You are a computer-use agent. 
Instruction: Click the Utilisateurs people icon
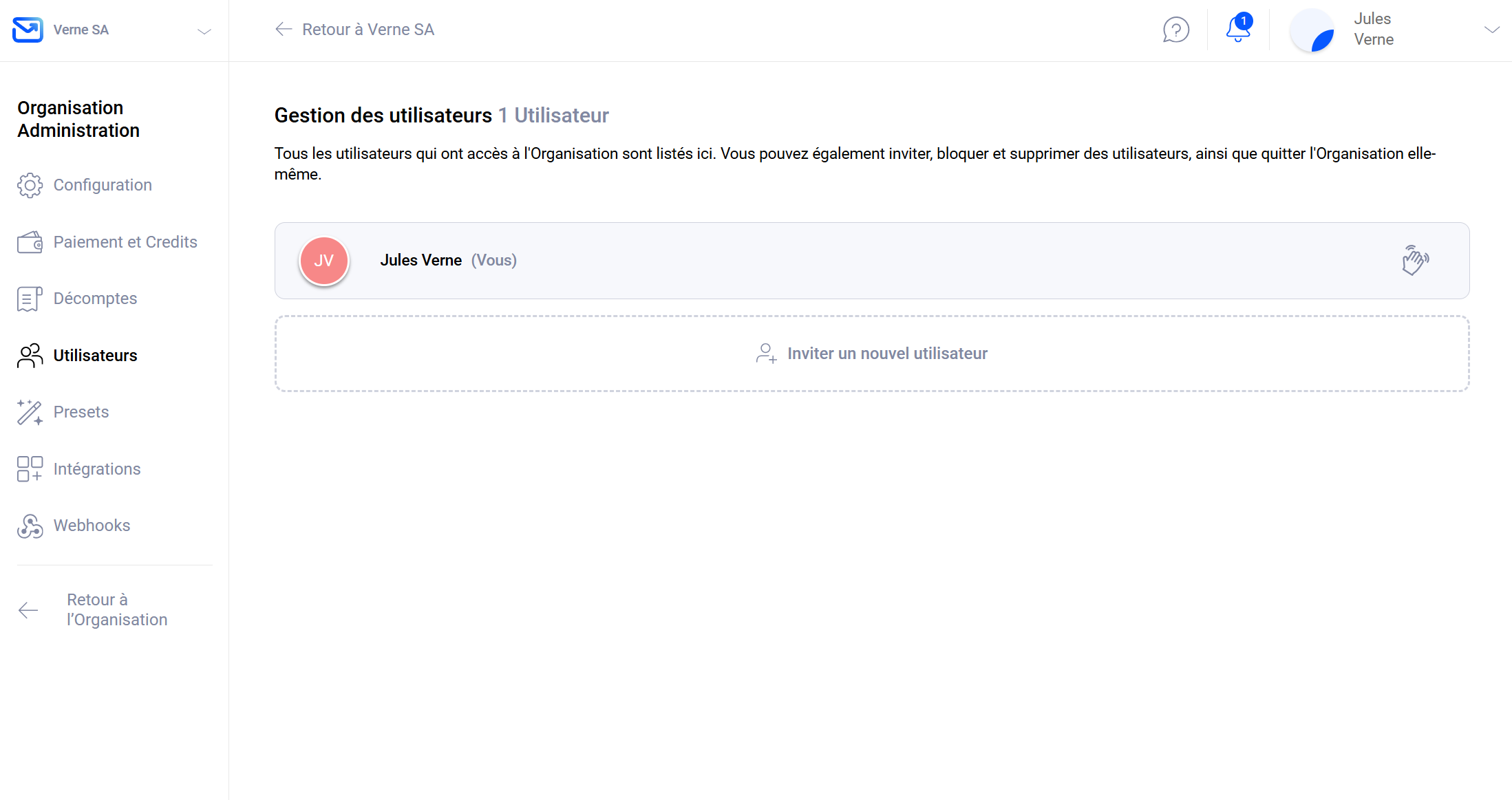[30, 356]
